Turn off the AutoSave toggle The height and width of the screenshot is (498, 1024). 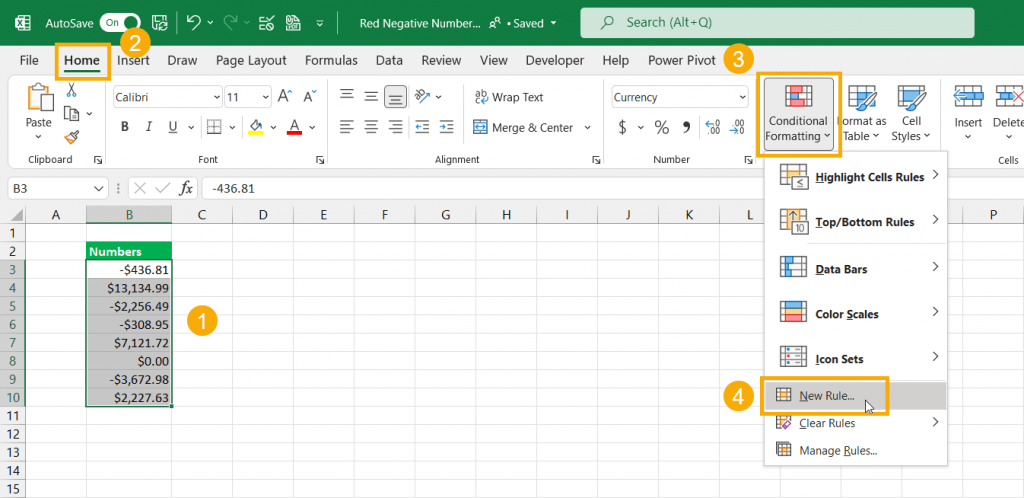[x=120, y=22]
